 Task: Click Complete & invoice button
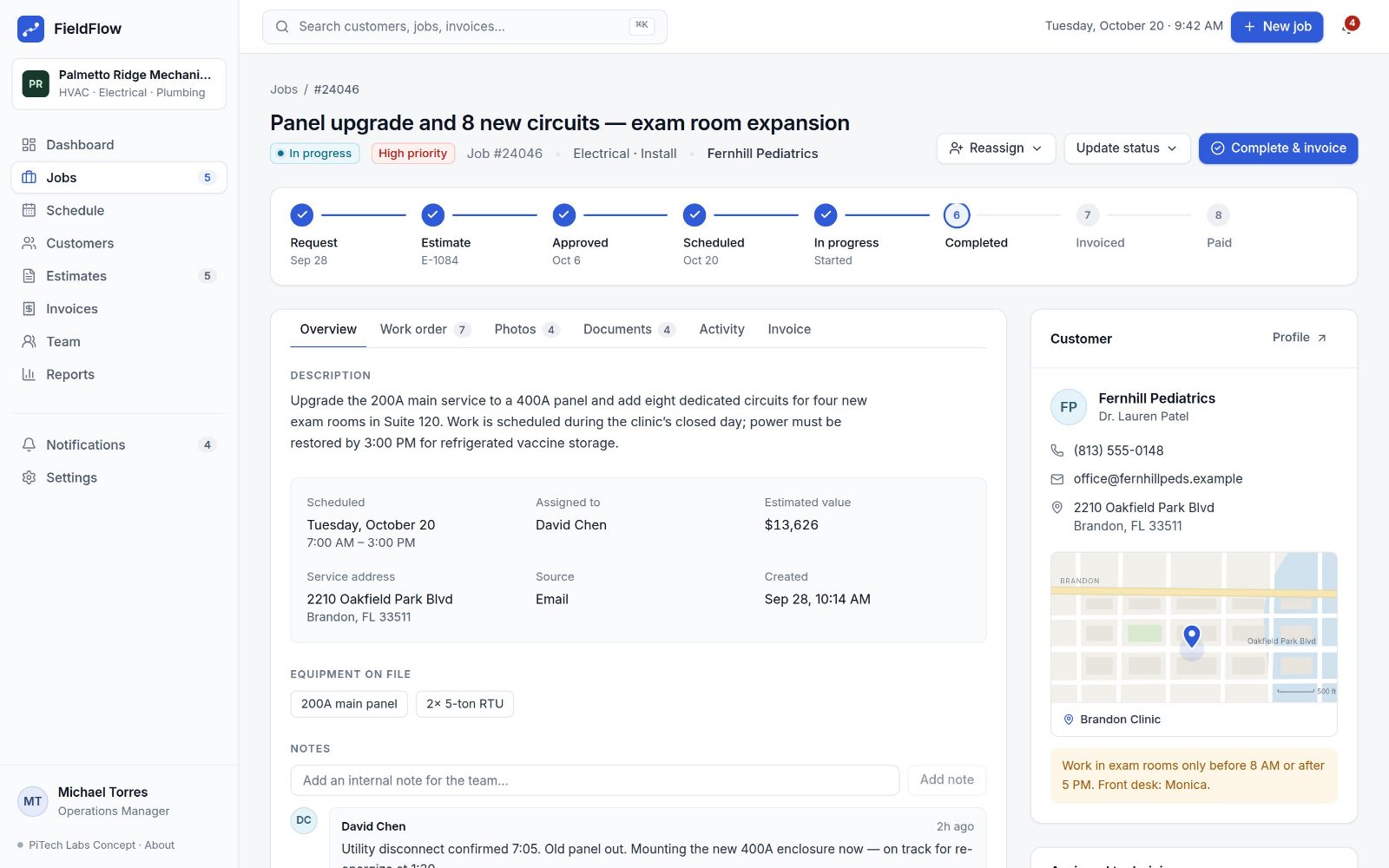pyautogui.click(x=1278, y=148)
